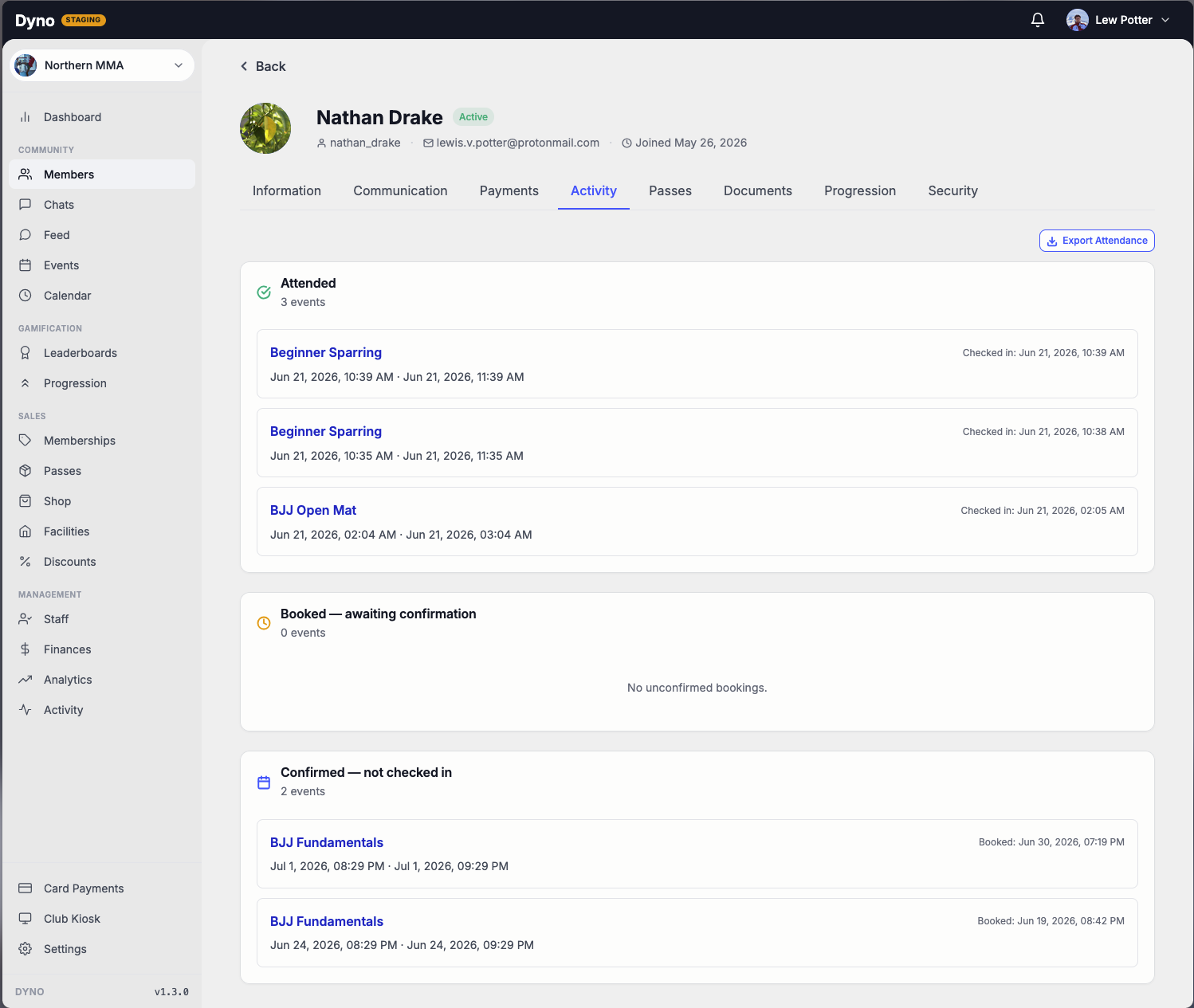Click Lew Potter profile avatar
1194x1008 pixels.
(x=1078, y=20)
